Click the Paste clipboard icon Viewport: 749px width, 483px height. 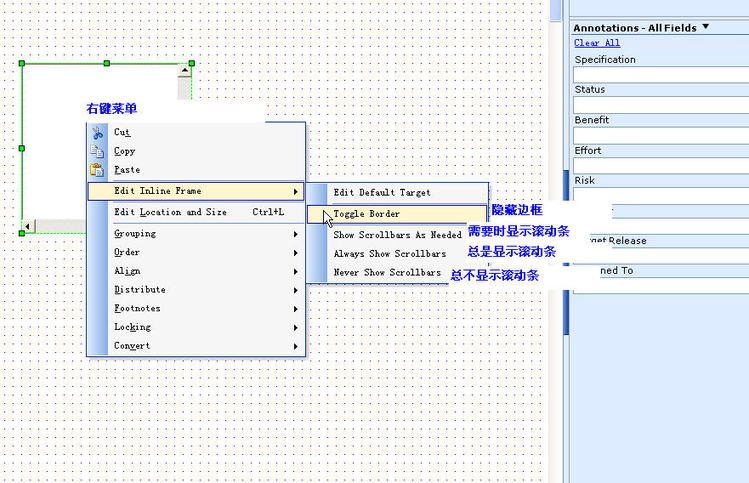click(97, 170)
